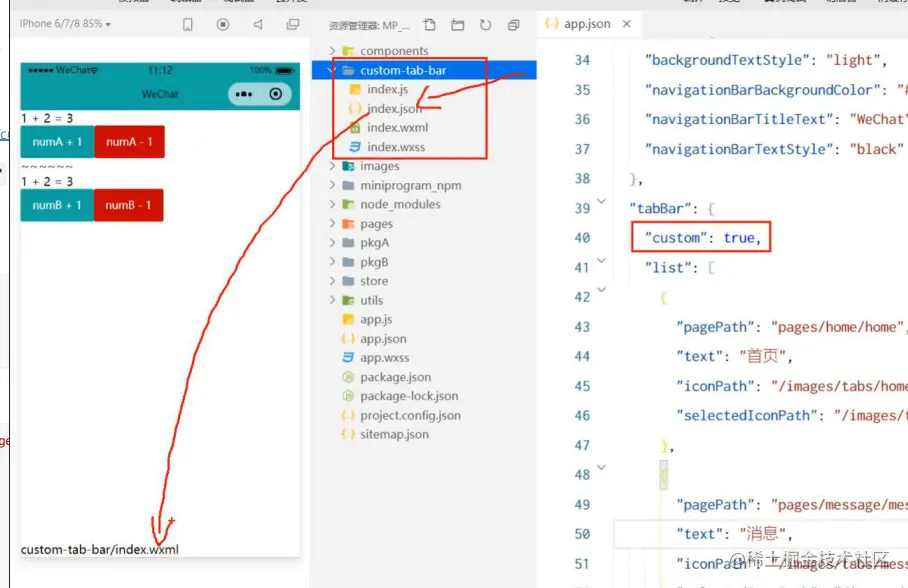
Task: Open app.json in file tree
Action: point(383,338)
